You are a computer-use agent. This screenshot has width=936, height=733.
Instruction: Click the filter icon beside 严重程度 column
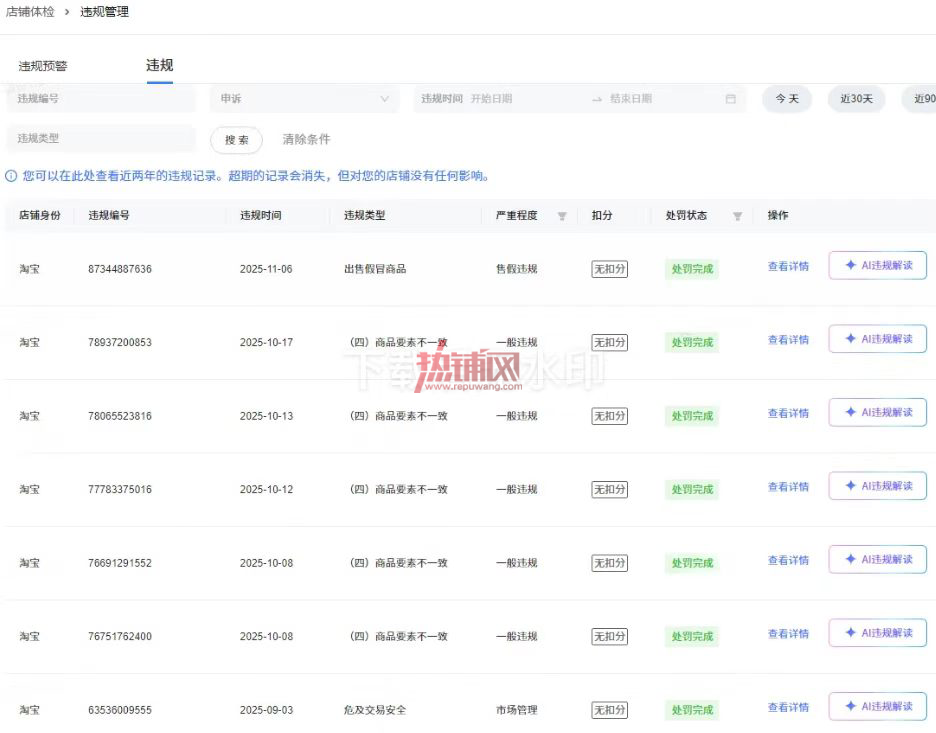click(x=562, y=216)
